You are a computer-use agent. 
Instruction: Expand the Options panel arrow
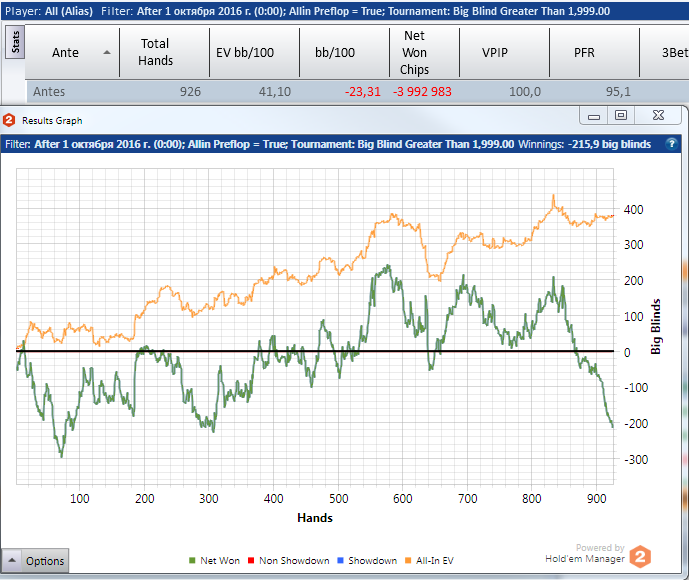(x=12, y=560)
